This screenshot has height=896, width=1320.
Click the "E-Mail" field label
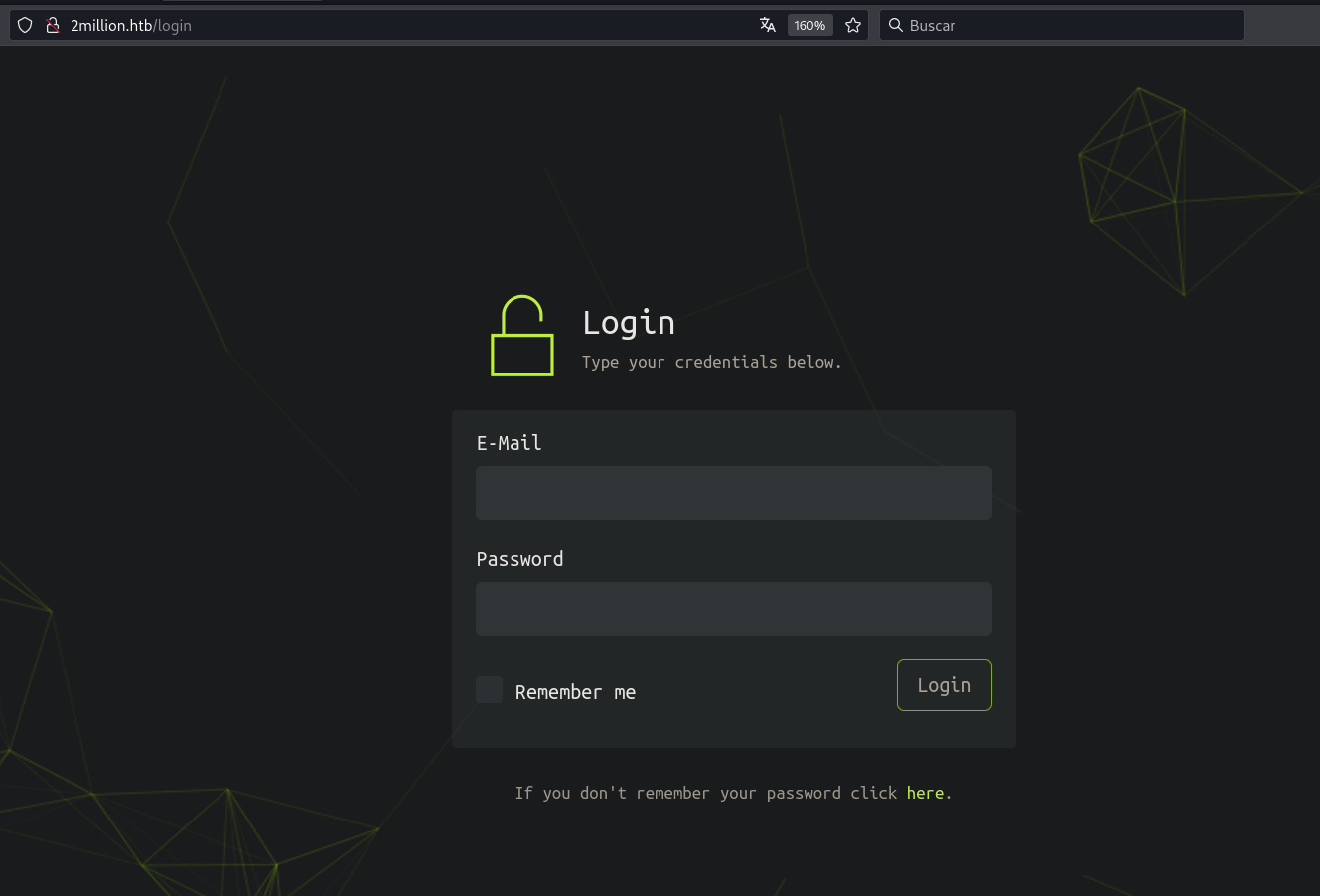(509, 443)
